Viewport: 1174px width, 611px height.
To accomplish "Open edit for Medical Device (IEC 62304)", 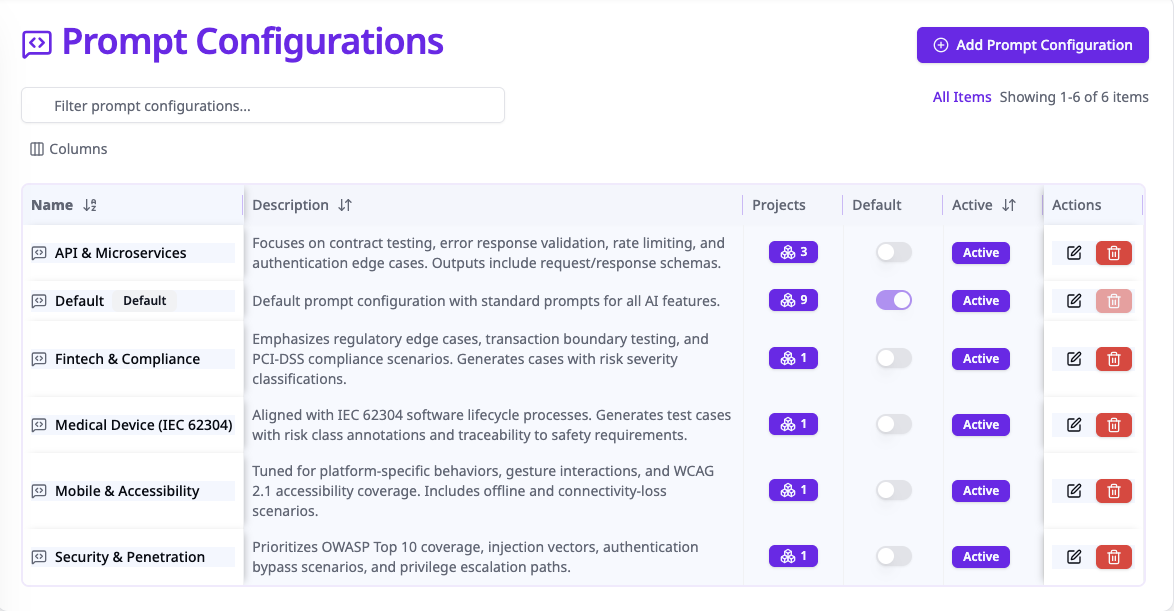I will 1074,425.
